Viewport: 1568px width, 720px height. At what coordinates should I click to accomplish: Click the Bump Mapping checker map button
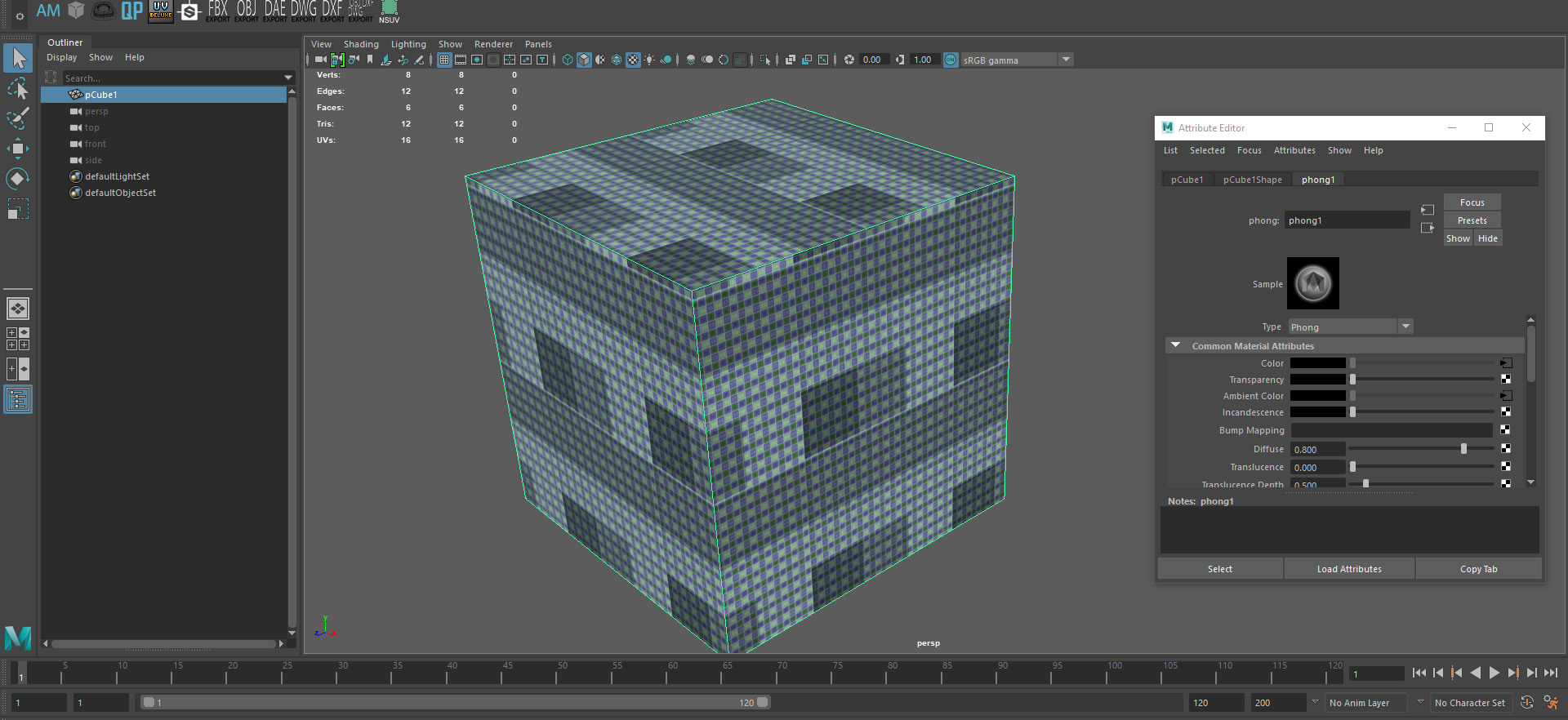click(1505, 430)
